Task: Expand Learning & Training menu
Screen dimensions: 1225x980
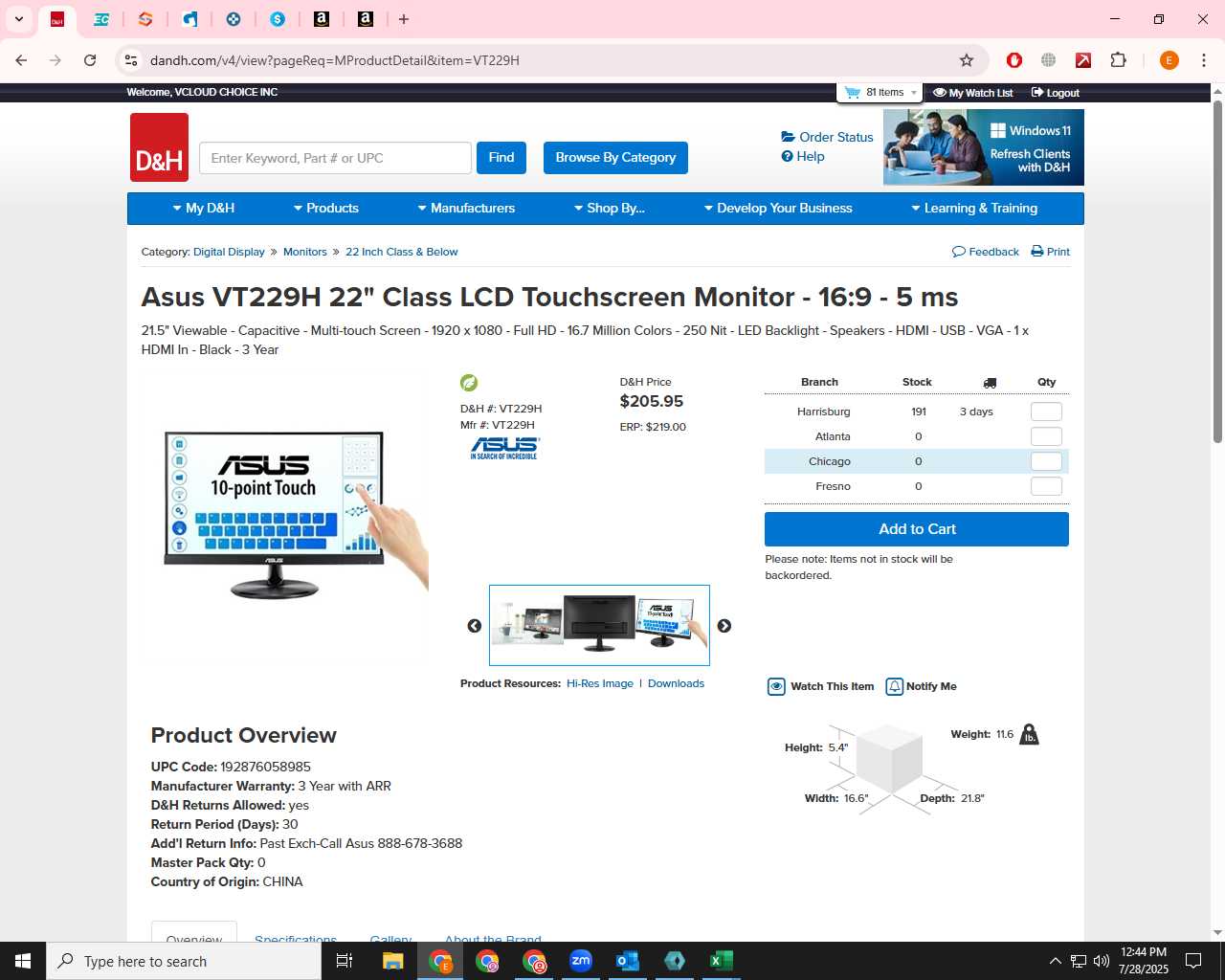Action: pyautogui.click(x=974, y=208)
